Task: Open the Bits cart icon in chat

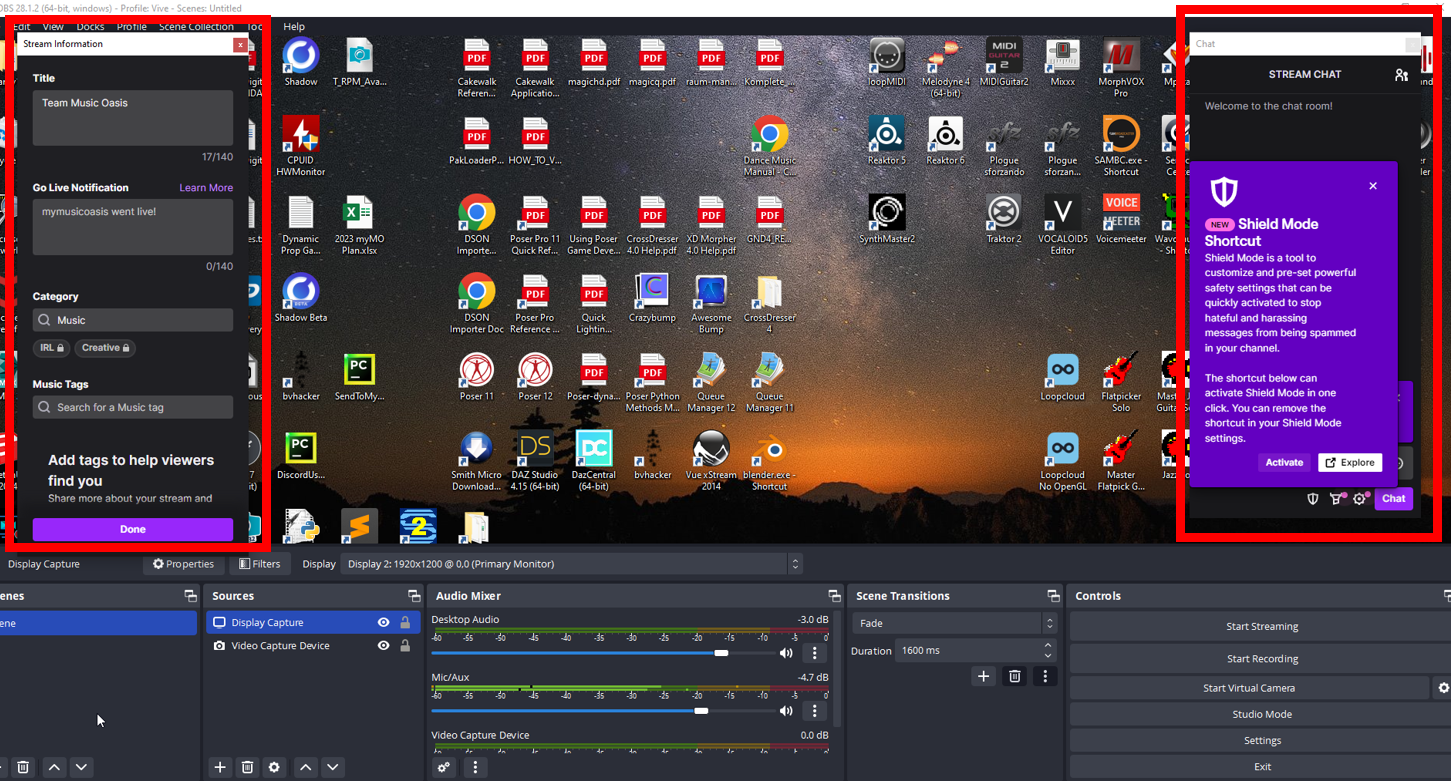Action: 1336,498
